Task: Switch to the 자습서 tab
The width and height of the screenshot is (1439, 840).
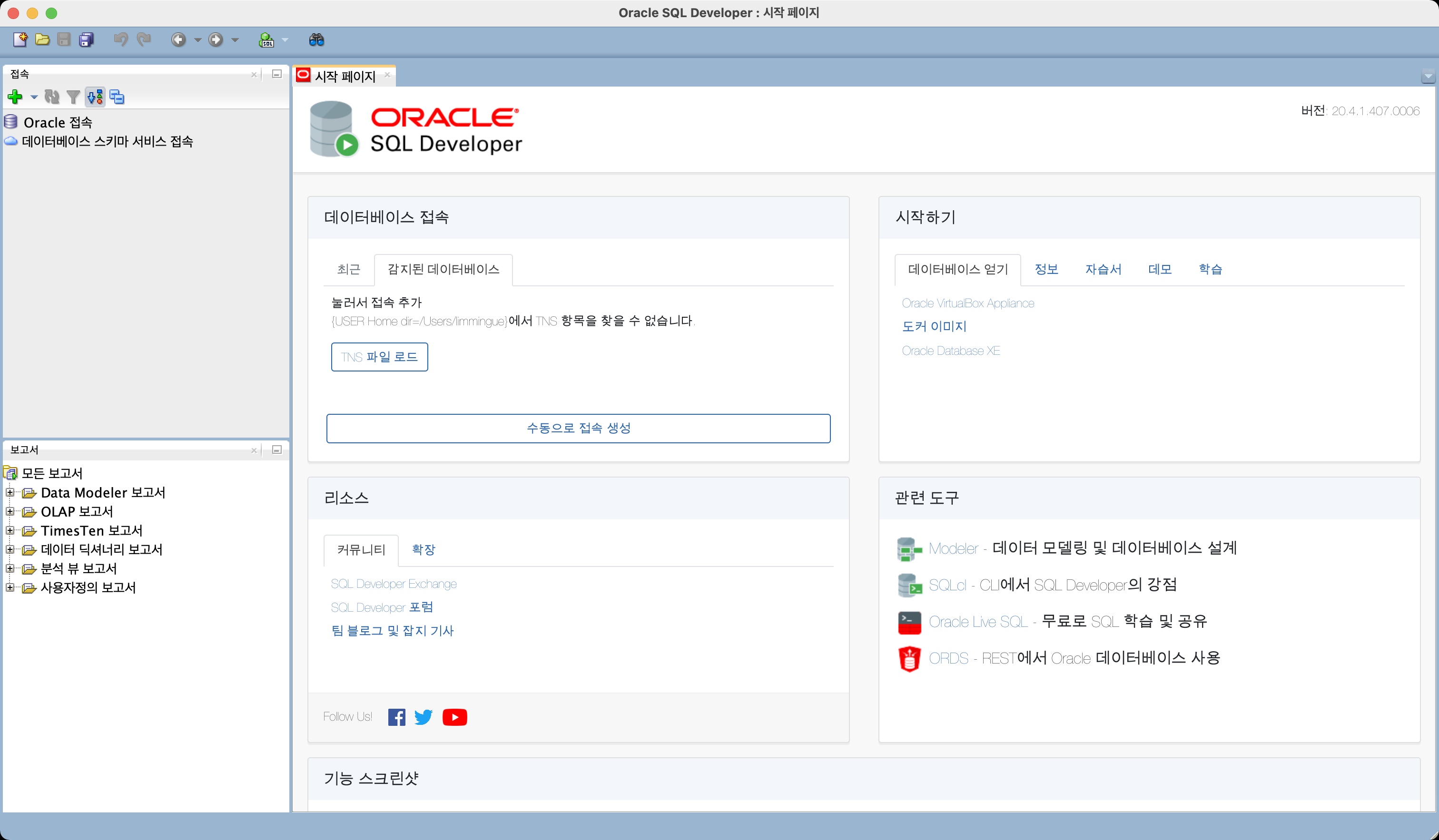Action: (x=1103, y=269)
